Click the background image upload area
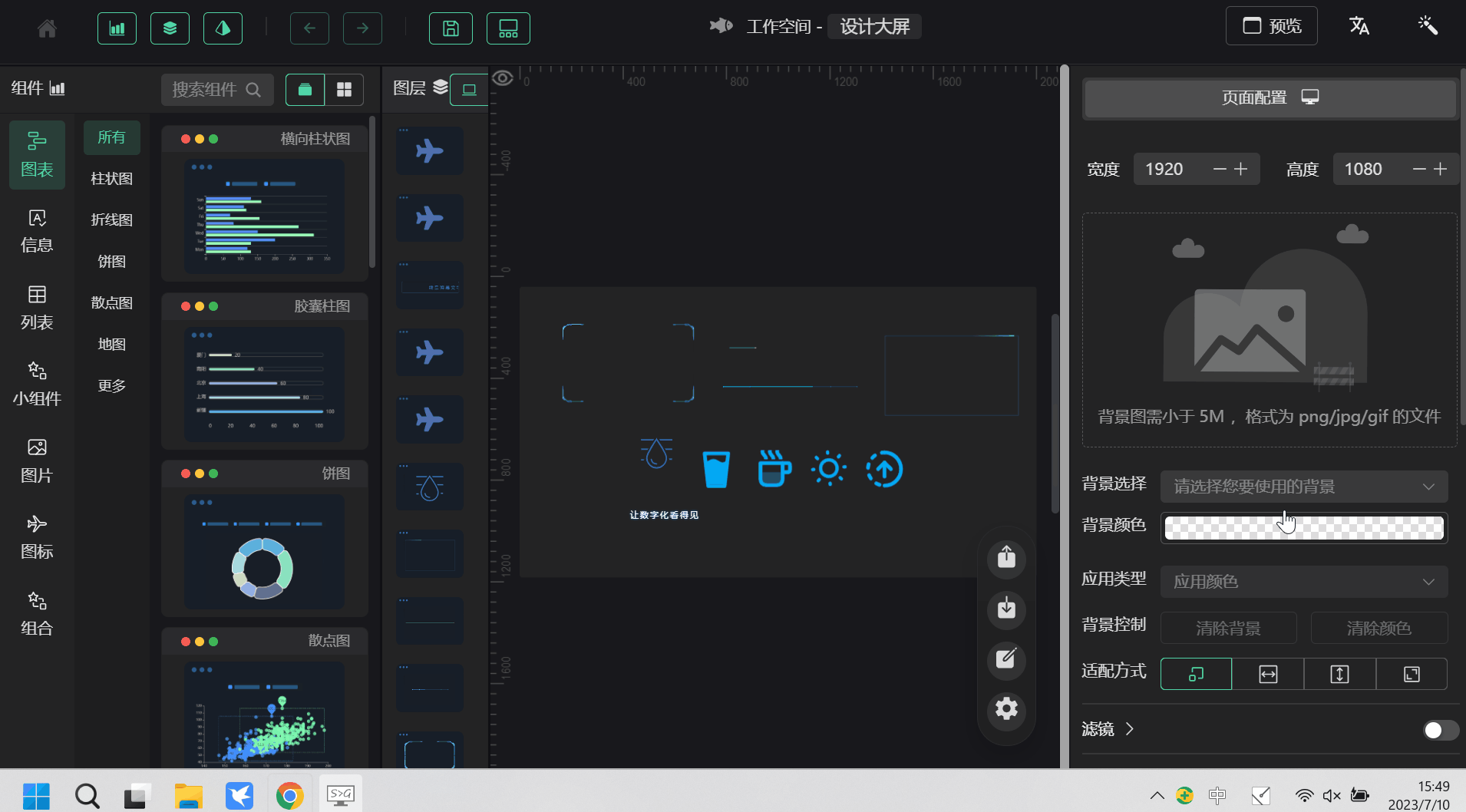 tap(1270, 330)
